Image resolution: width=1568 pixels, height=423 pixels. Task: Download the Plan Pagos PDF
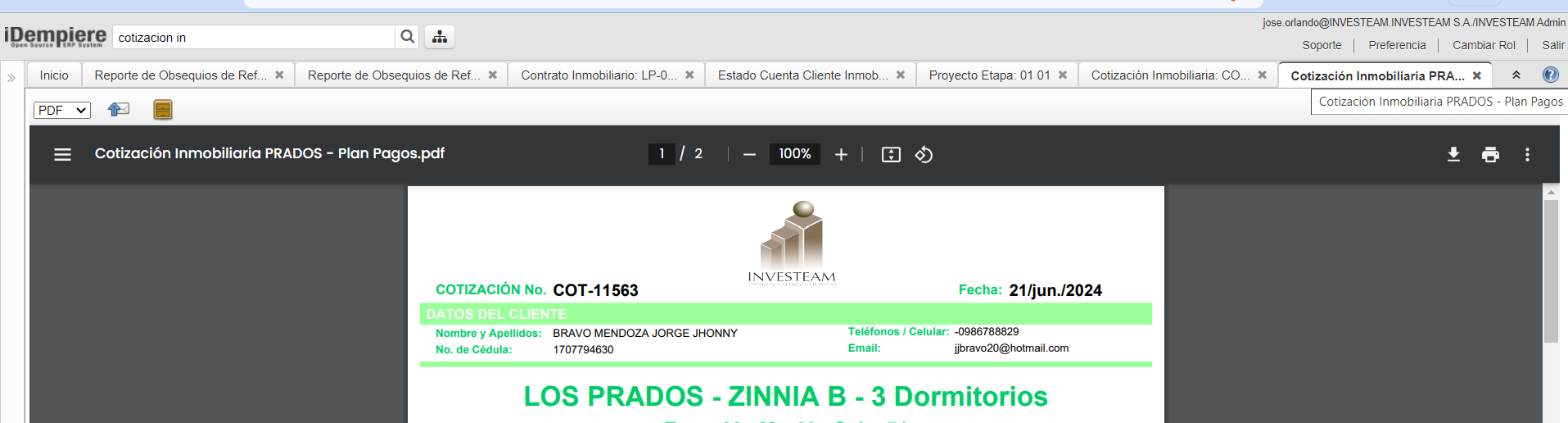click(x=1453, y=154)
